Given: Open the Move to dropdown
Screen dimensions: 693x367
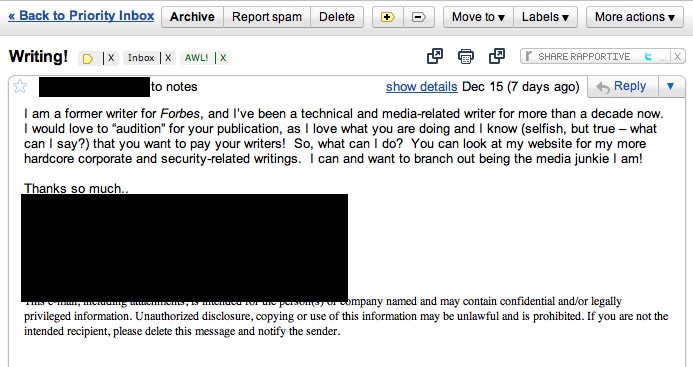Looking at the screenshot, I should tap(478, 17).
